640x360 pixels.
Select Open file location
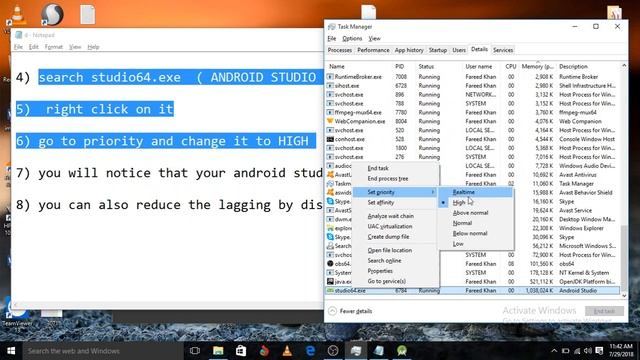pyautogui.click(x=390, y=250)
